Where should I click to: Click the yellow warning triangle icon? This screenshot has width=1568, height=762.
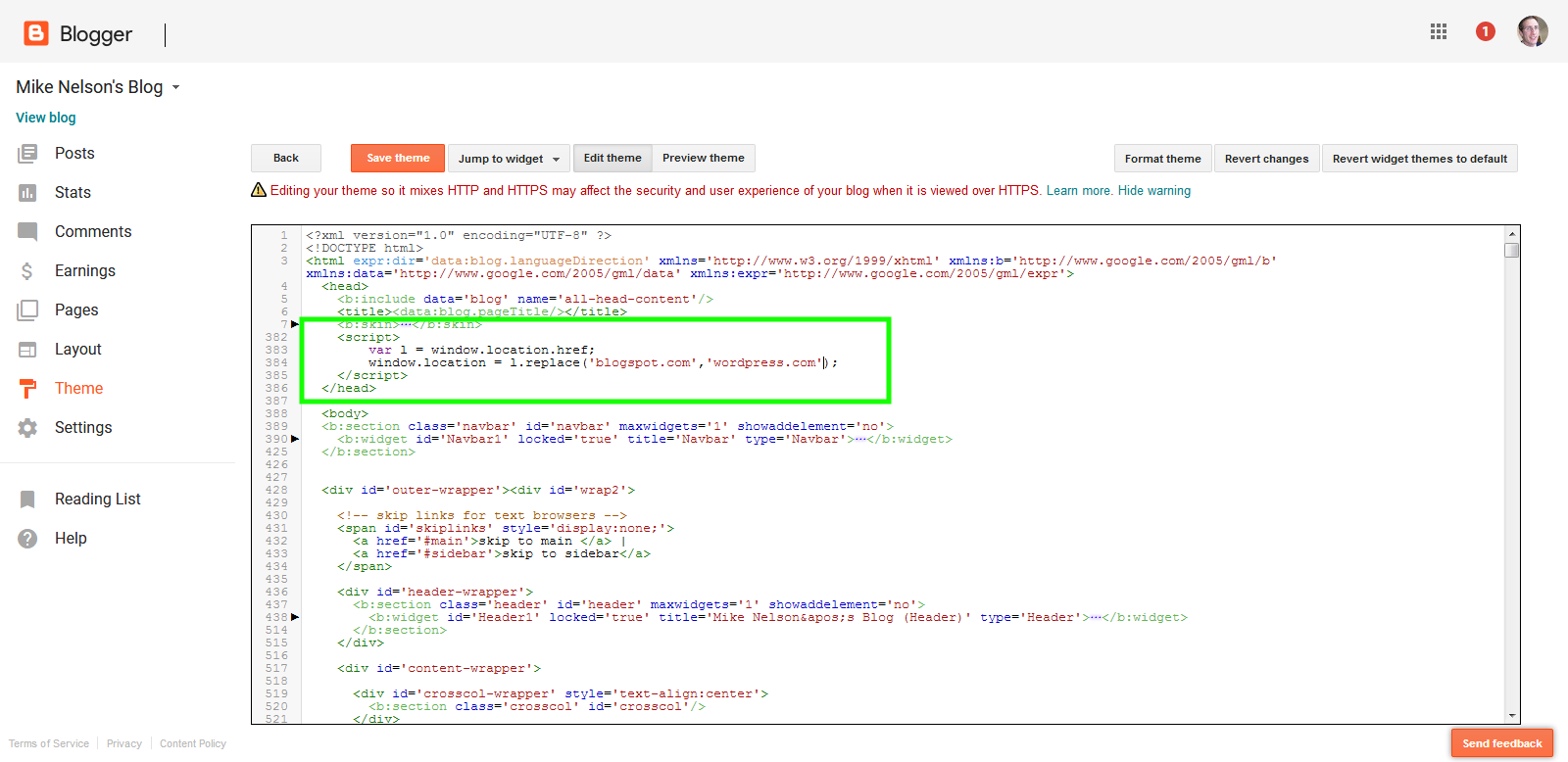[259, 190]
